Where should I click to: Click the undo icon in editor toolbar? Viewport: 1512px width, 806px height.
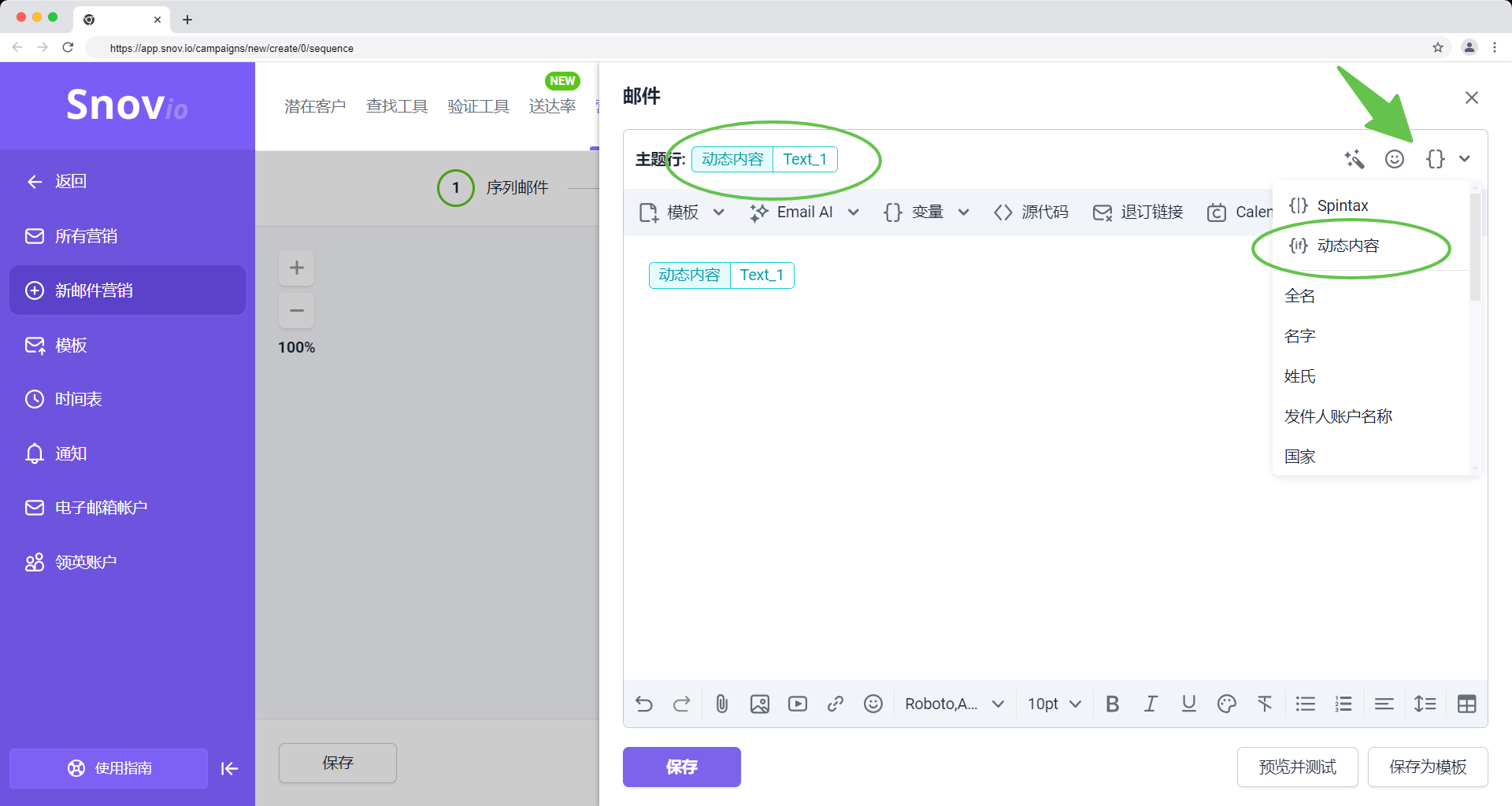pos(643,704)
